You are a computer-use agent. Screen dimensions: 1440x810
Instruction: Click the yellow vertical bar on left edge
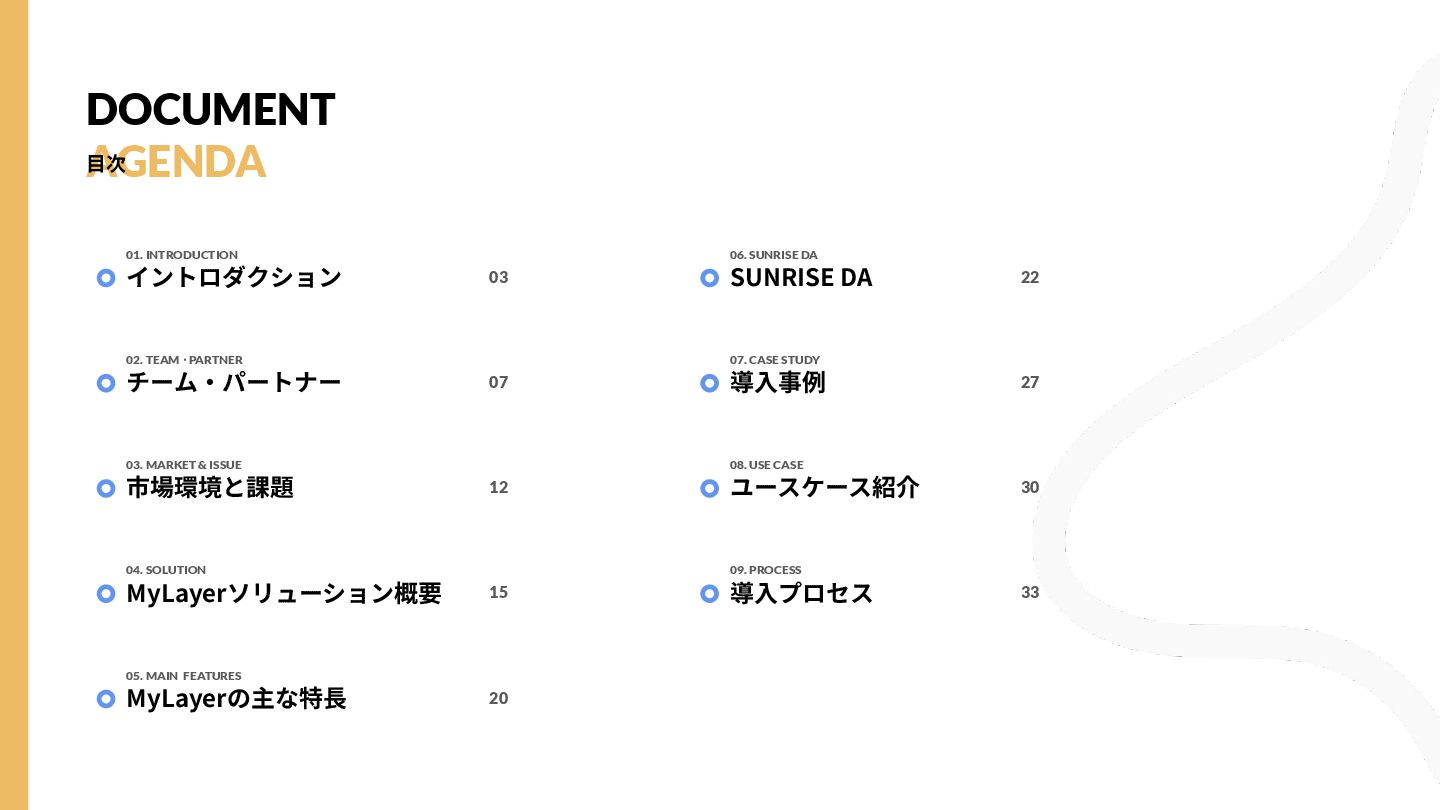(14, 405)
